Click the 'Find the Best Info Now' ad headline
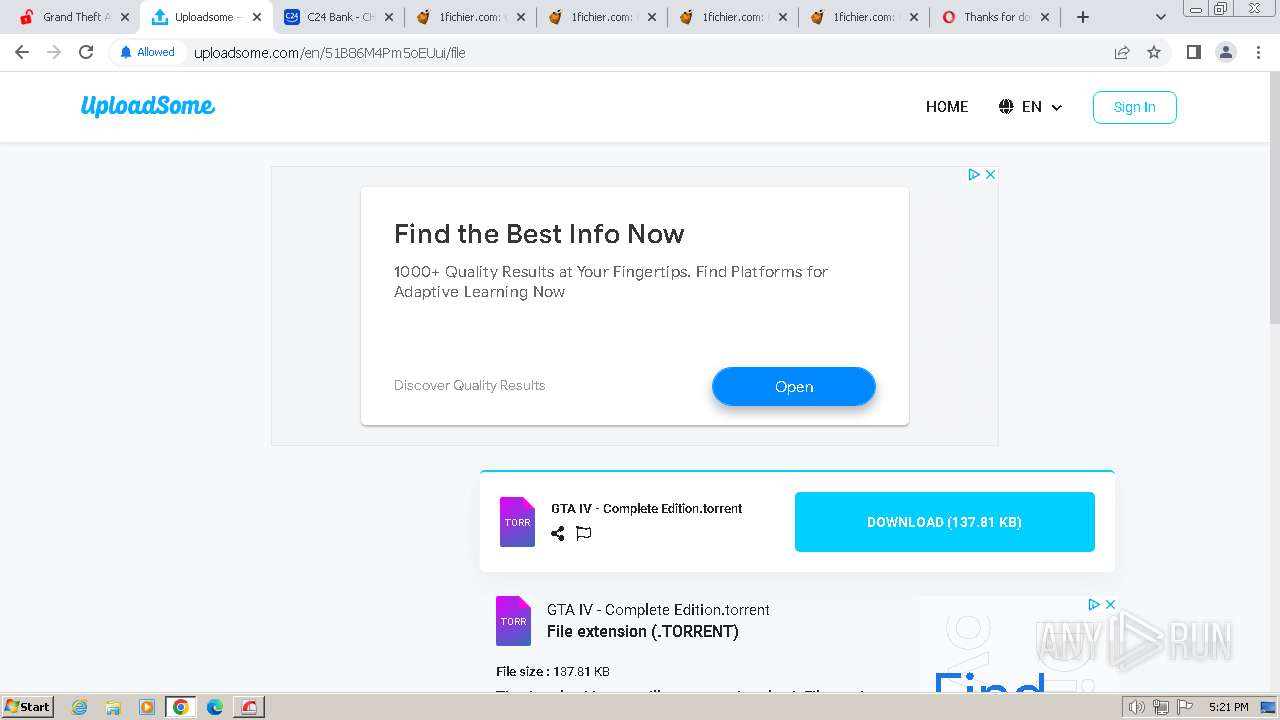Image resolution: width=1280 pixels, height=720 pixels. coord(539,234)
